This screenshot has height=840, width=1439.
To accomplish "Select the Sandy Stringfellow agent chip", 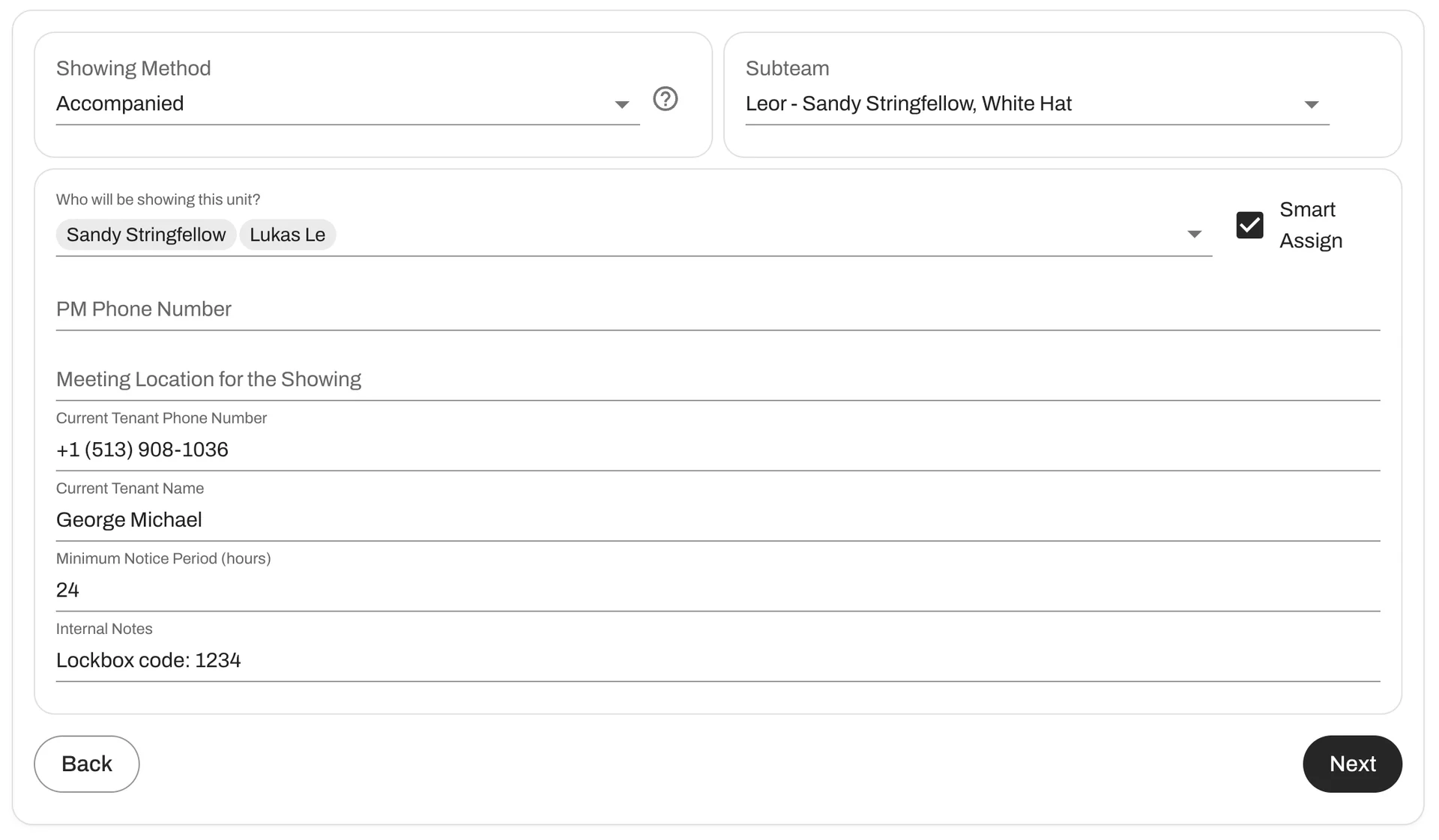I will 145,235.
